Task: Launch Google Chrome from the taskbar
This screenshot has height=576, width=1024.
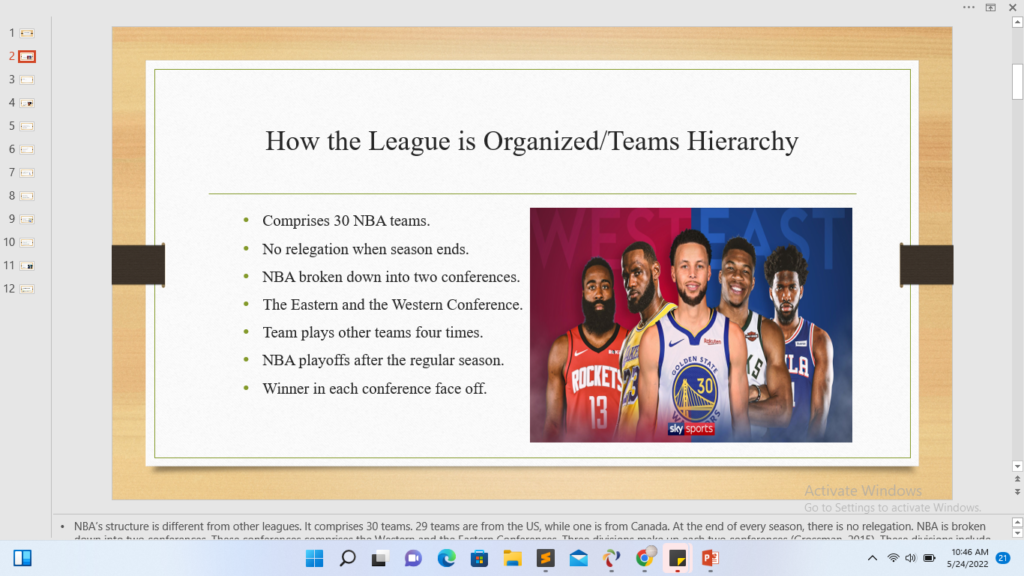Action: pos(643,560)
